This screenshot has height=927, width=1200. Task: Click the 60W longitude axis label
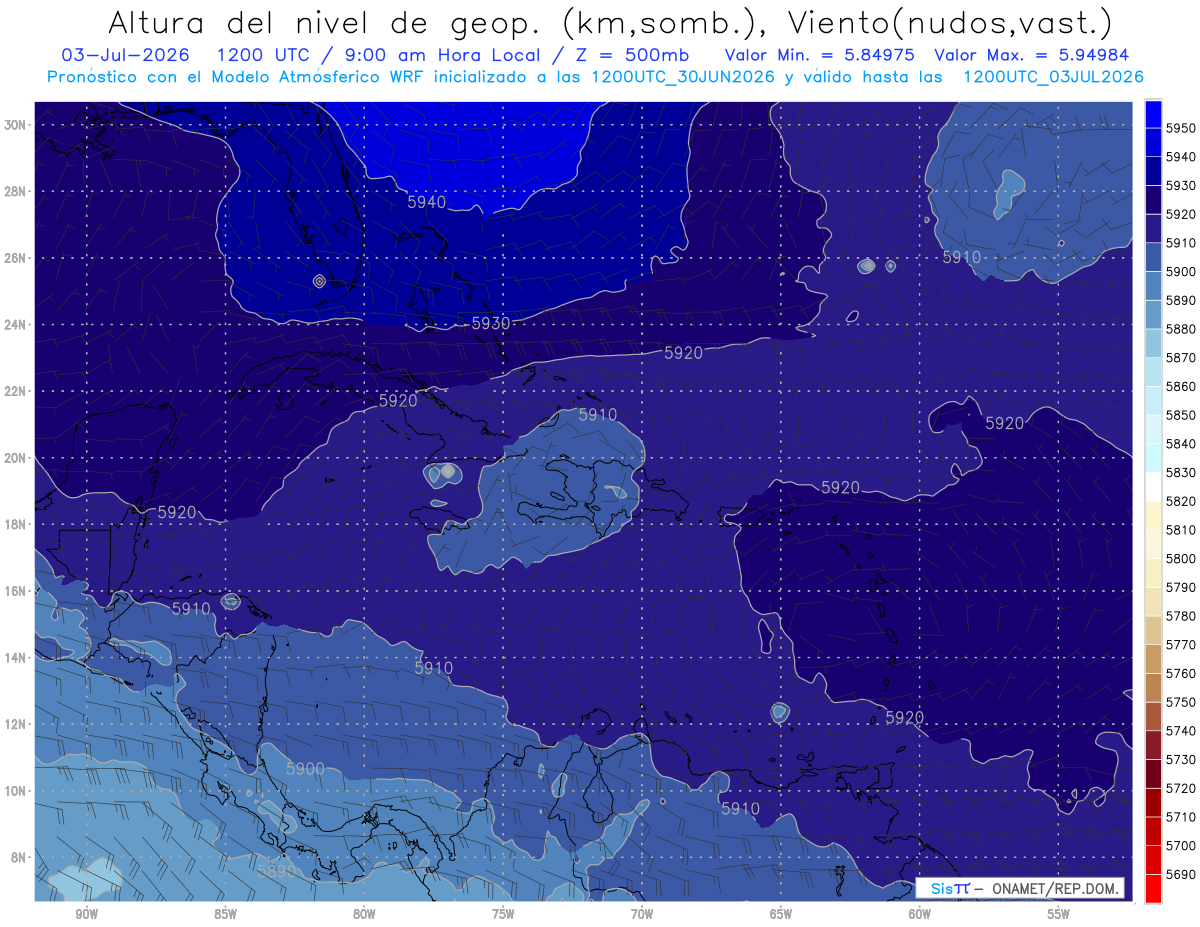pyautogui.click(x=920, y=914)
